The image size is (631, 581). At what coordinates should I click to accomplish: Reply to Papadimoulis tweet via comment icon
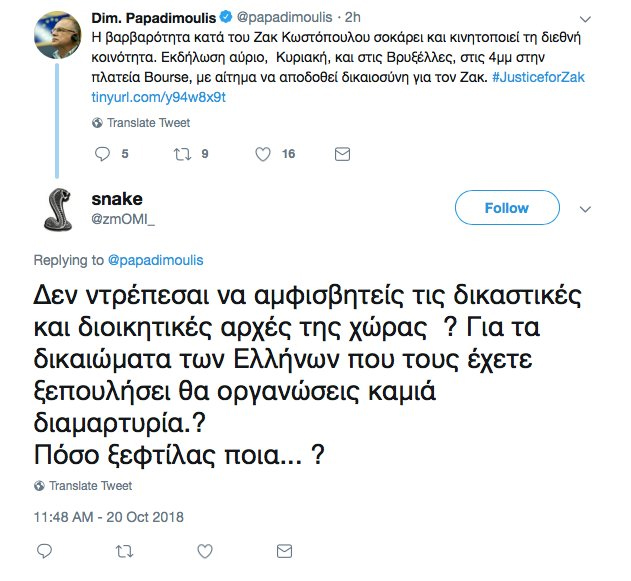coord(102,154)
